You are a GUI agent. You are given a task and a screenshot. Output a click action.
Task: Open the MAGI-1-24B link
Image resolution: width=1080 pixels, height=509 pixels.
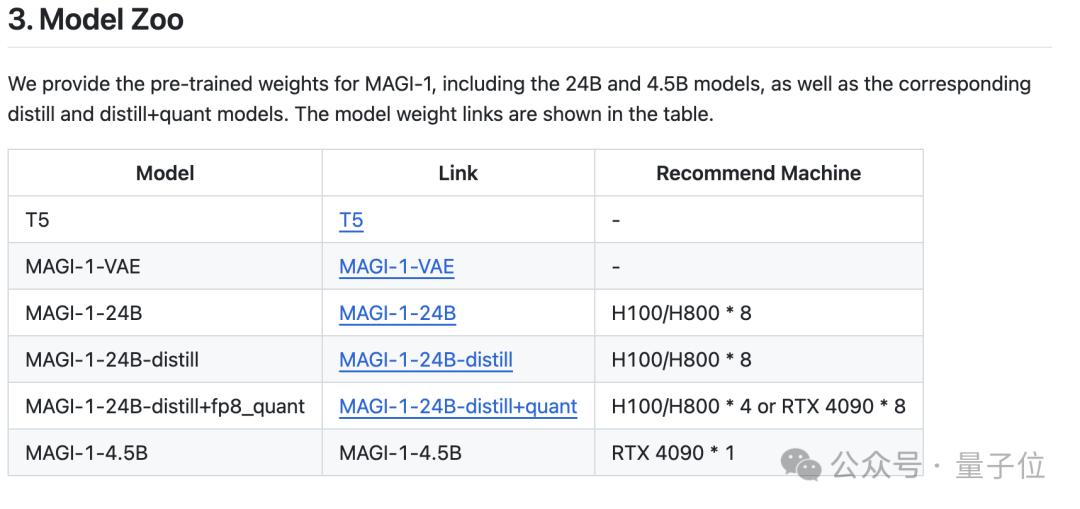coord(397,313)
